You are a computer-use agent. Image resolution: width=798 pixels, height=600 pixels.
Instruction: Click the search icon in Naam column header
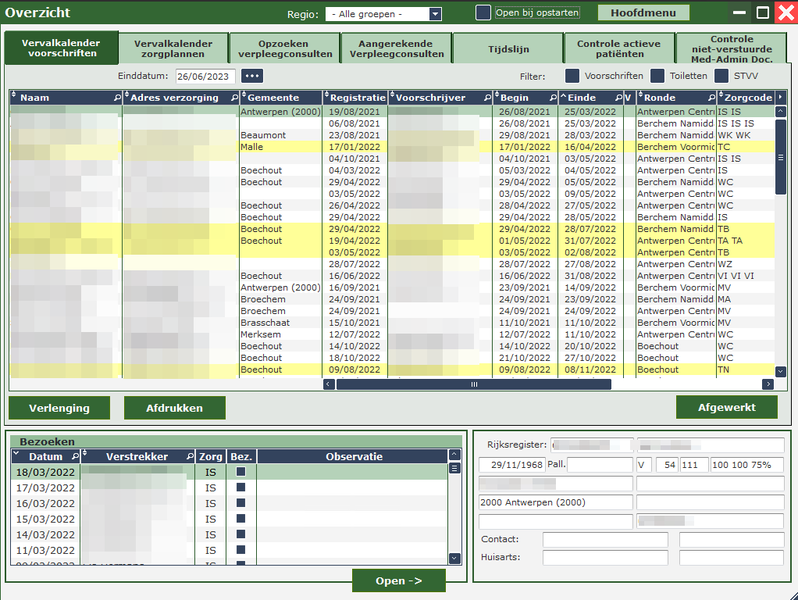coord(116,98)
